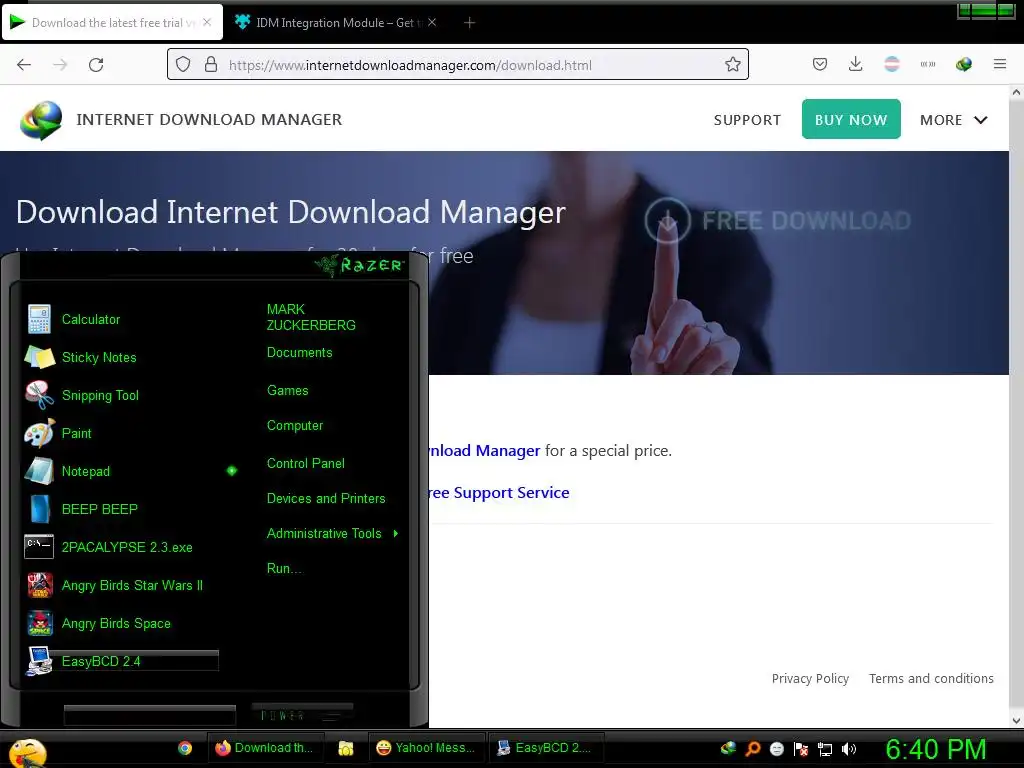Open the SUPPORT page link
The width and height of the screenshot is (1024, 768).
(747, 120)
